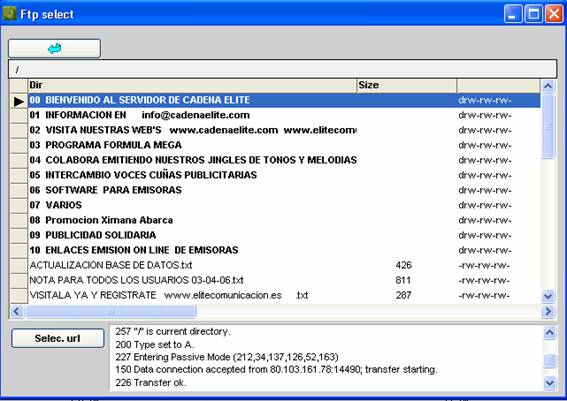Viewport: 567px width, 401px height.
Task: Click the horizontal scrollbar thumb
Action: coord(111,311)
